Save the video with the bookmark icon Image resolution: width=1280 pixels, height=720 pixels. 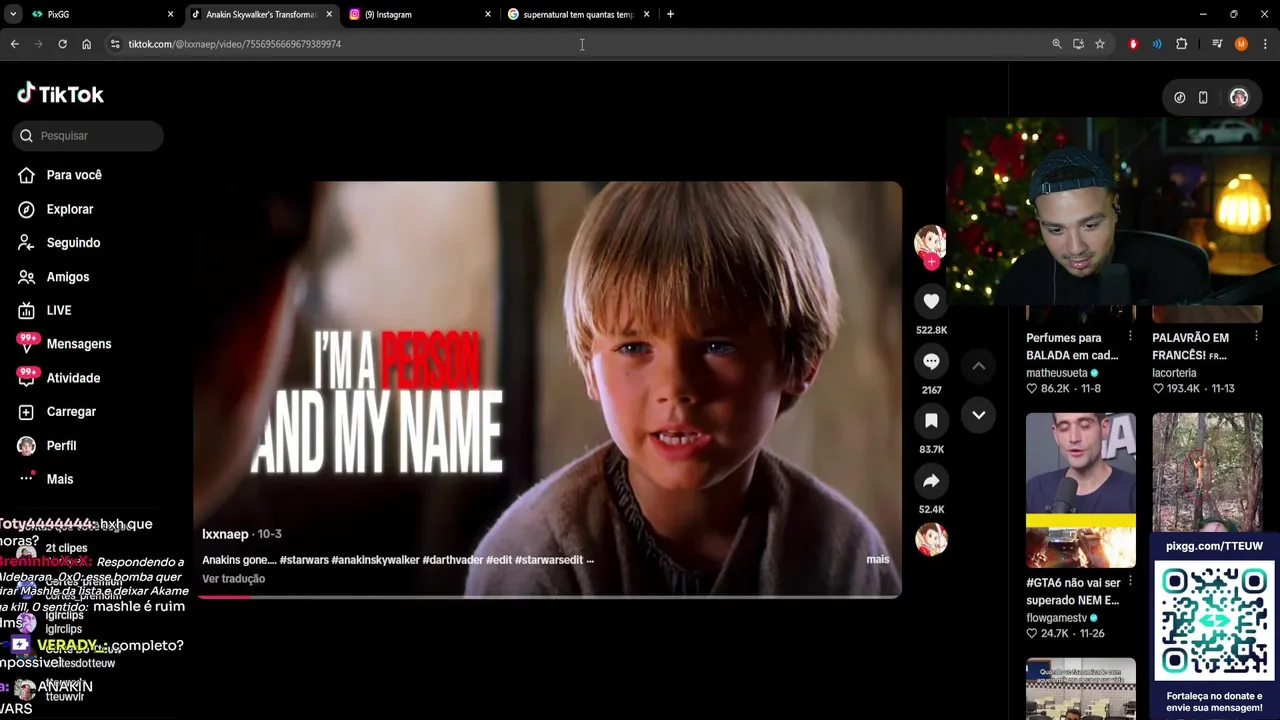click(931, 421)
